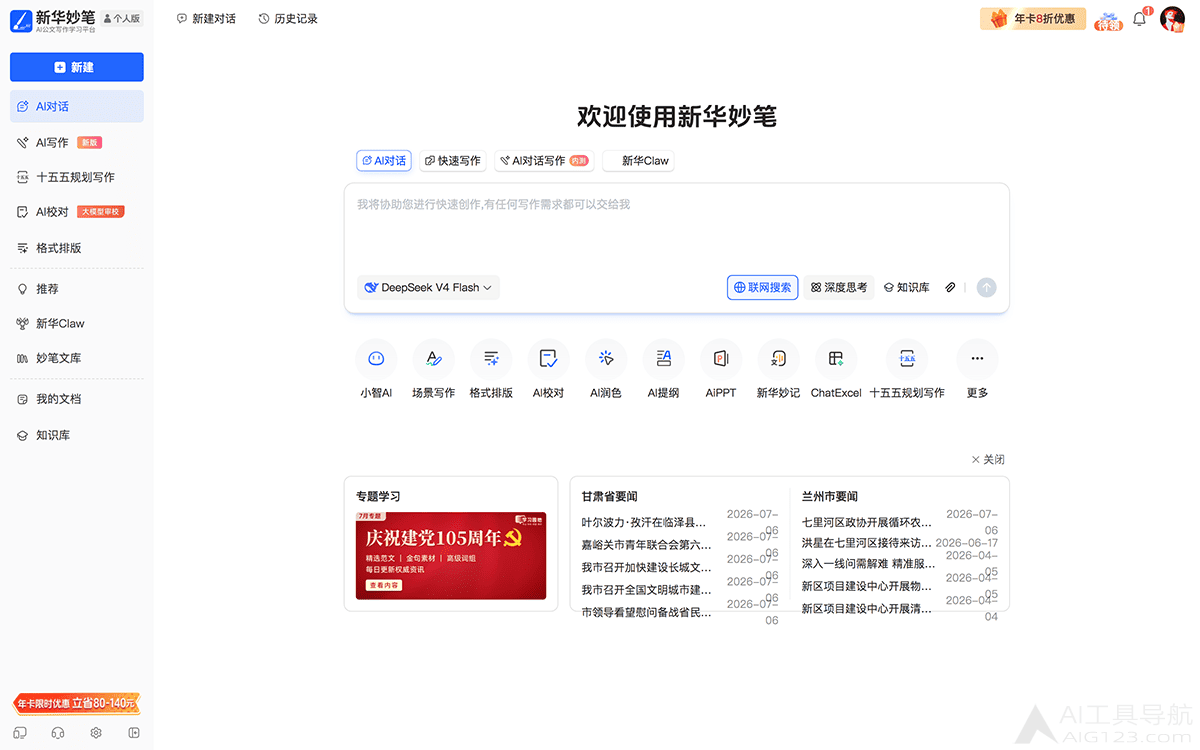Open 历史记录 in the top bar

point(288,19)
